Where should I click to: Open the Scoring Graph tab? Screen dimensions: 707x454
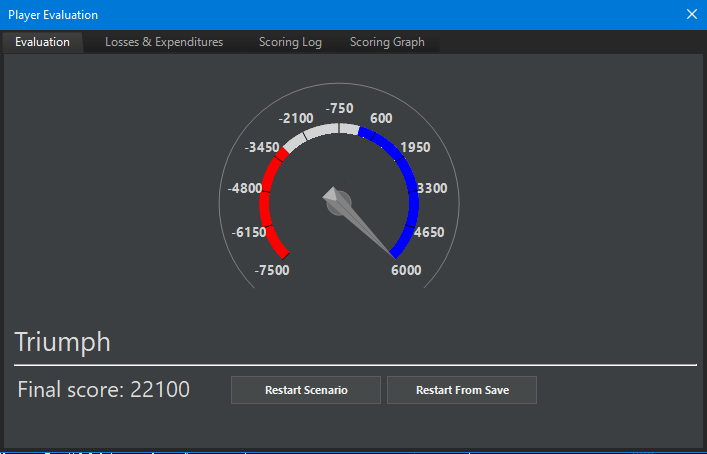click(387, 42)
